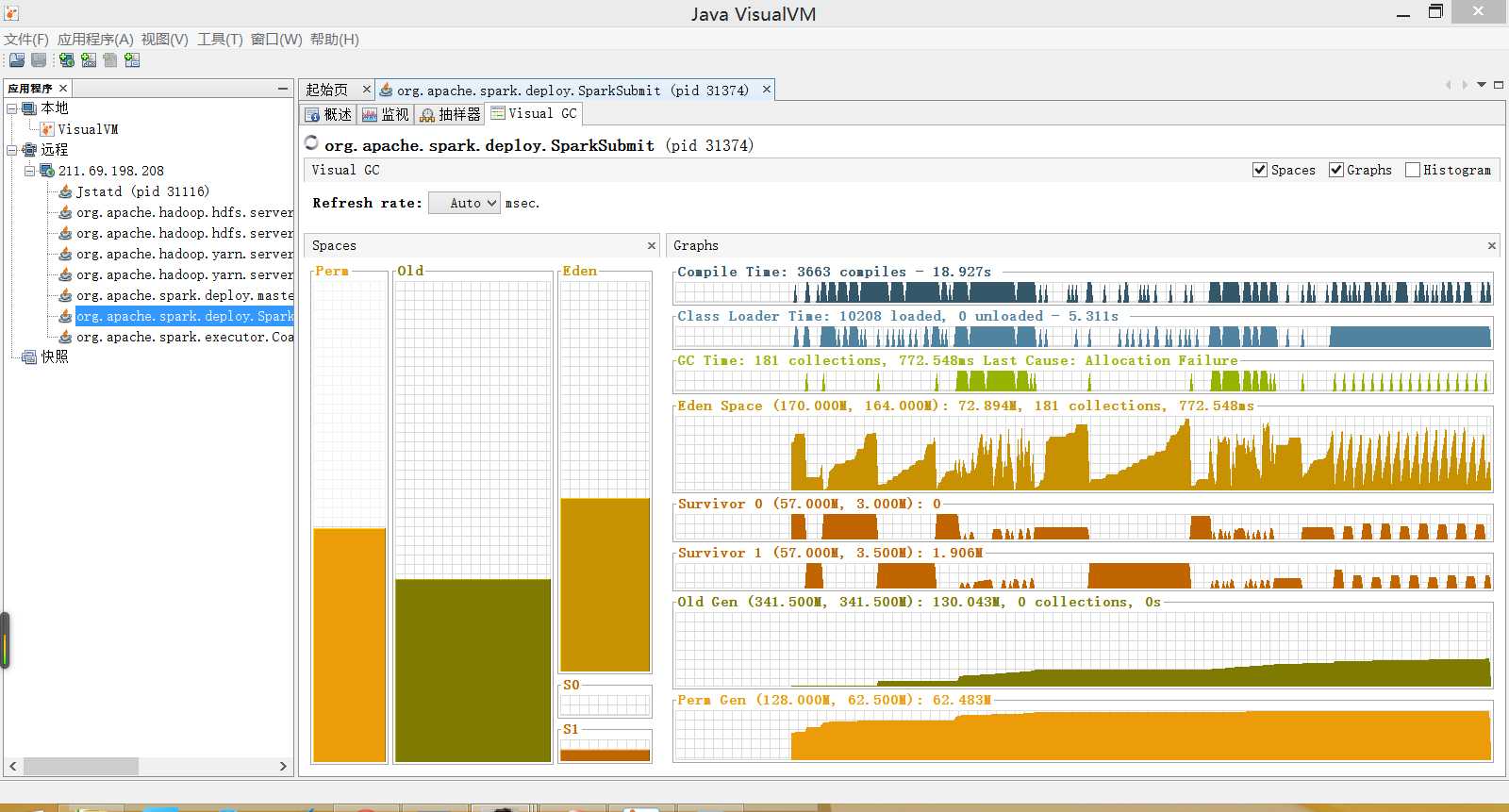Select org.apache.spark.executor.Coa tree row
The image size is (1509, 812).
[185, 337]
